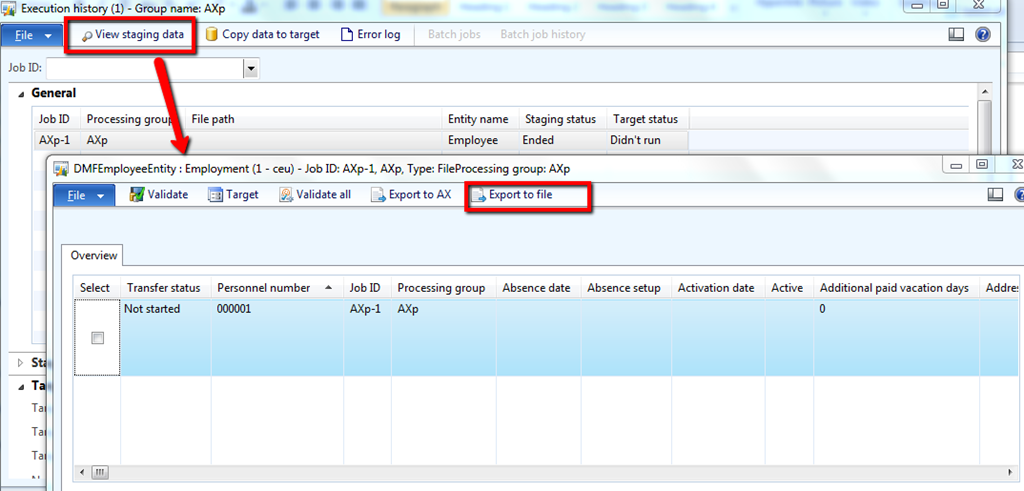
Task: Collapse the General section
Action: (22, 94)
